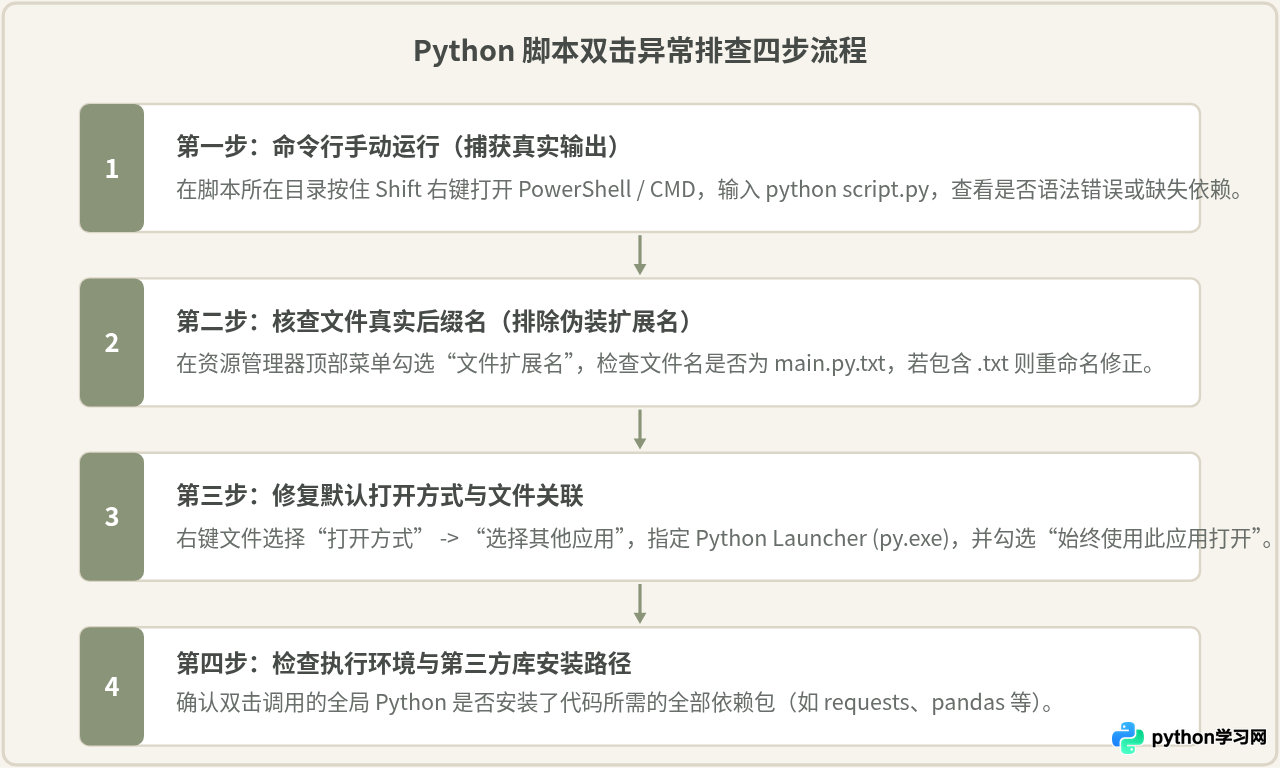Select heading '第三步：修复默认打开方式与文件关联'
Screen dimensions: 1280x768
tap(380, 496)
